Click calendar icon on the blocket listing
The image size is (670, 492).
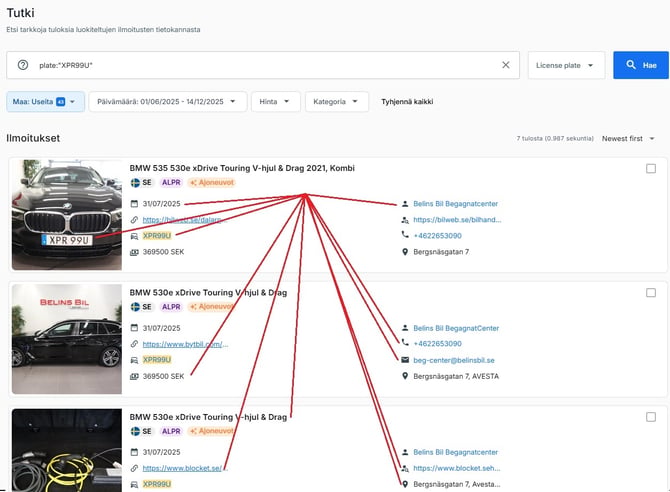pyautogui.click(x=134, y=452)
